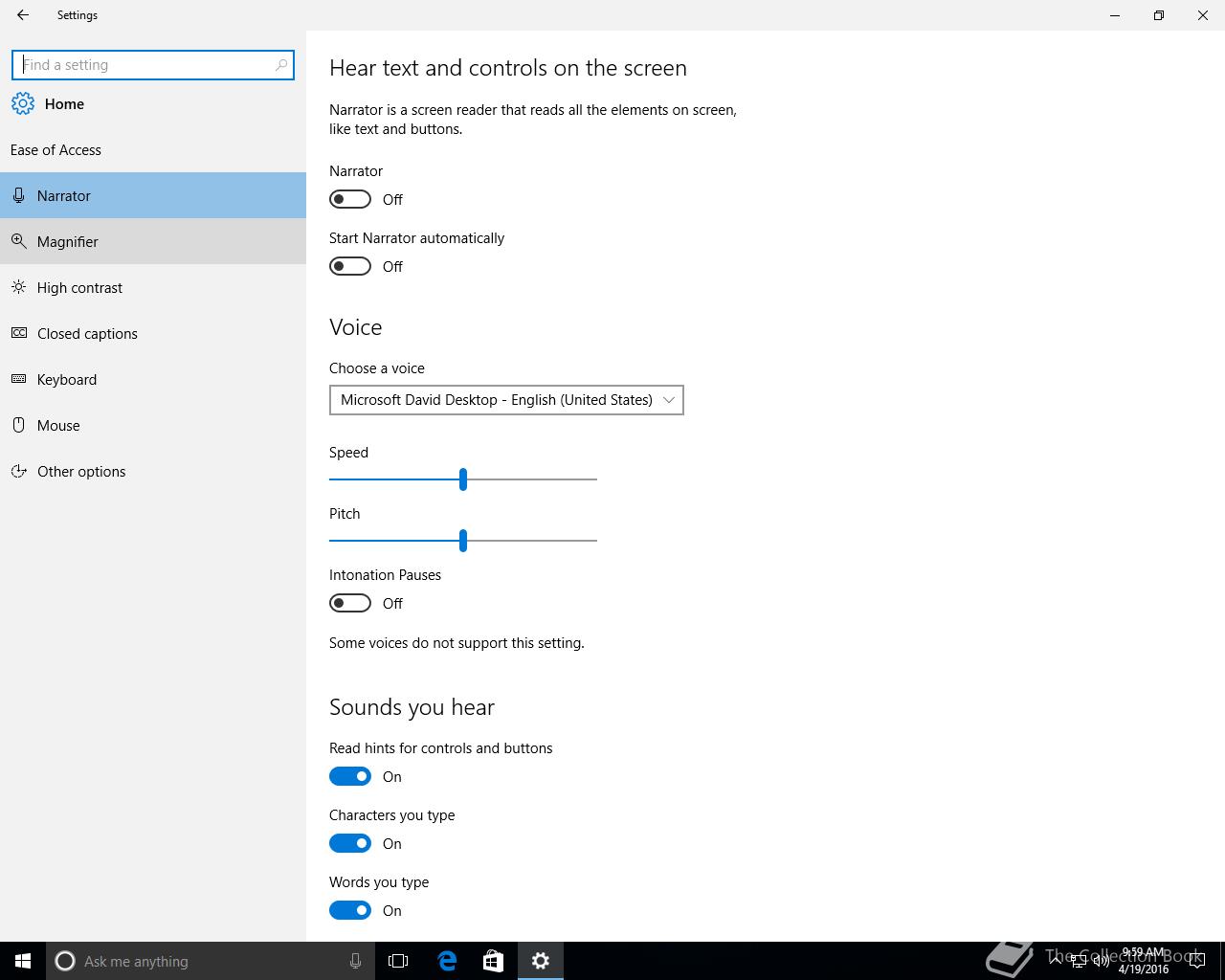Screen dimensions: 1225x980
Task: Turn on the Narrator toggle
Action: click(x=350, y=199)
